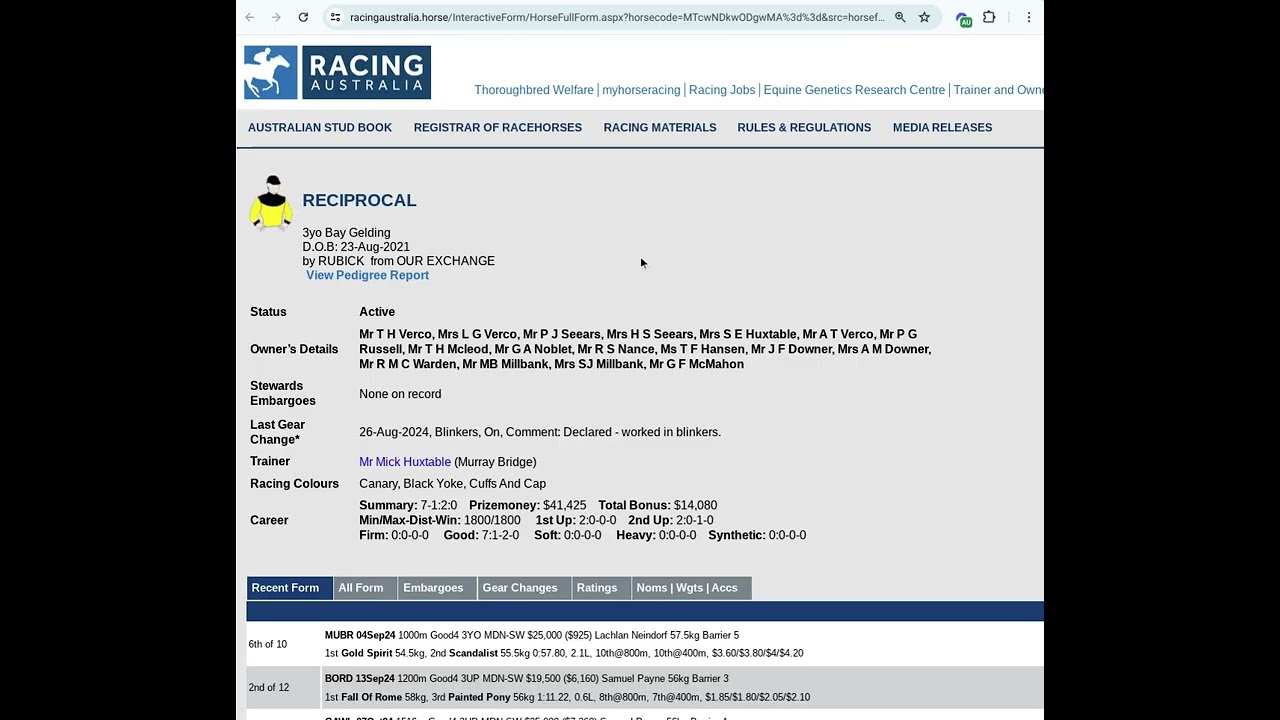1280x720 pixels.
Task: Click the career Summary 7-1:2:0 text
Action: pyautogui.click(x=408, y=506)
